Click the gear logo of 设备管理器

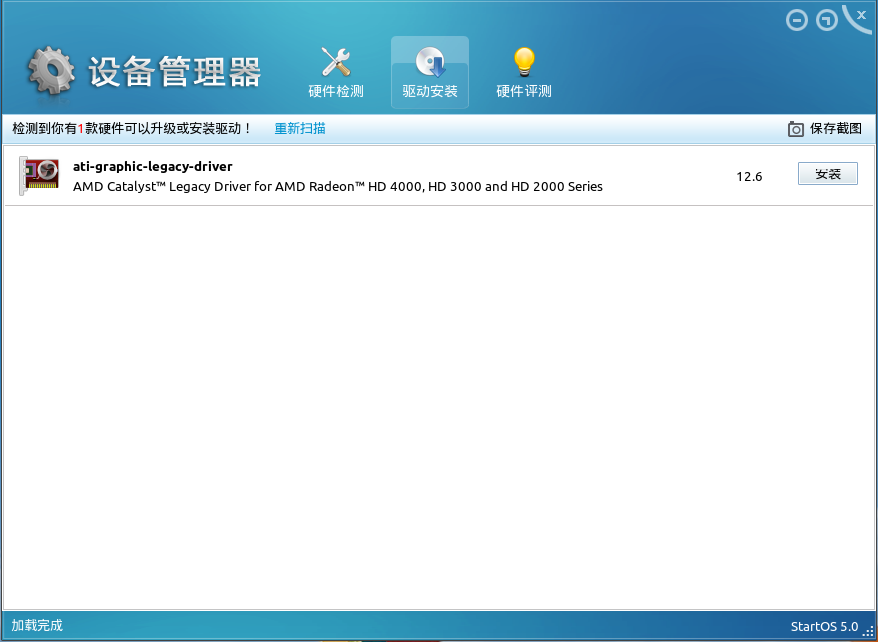click(51, 72)
